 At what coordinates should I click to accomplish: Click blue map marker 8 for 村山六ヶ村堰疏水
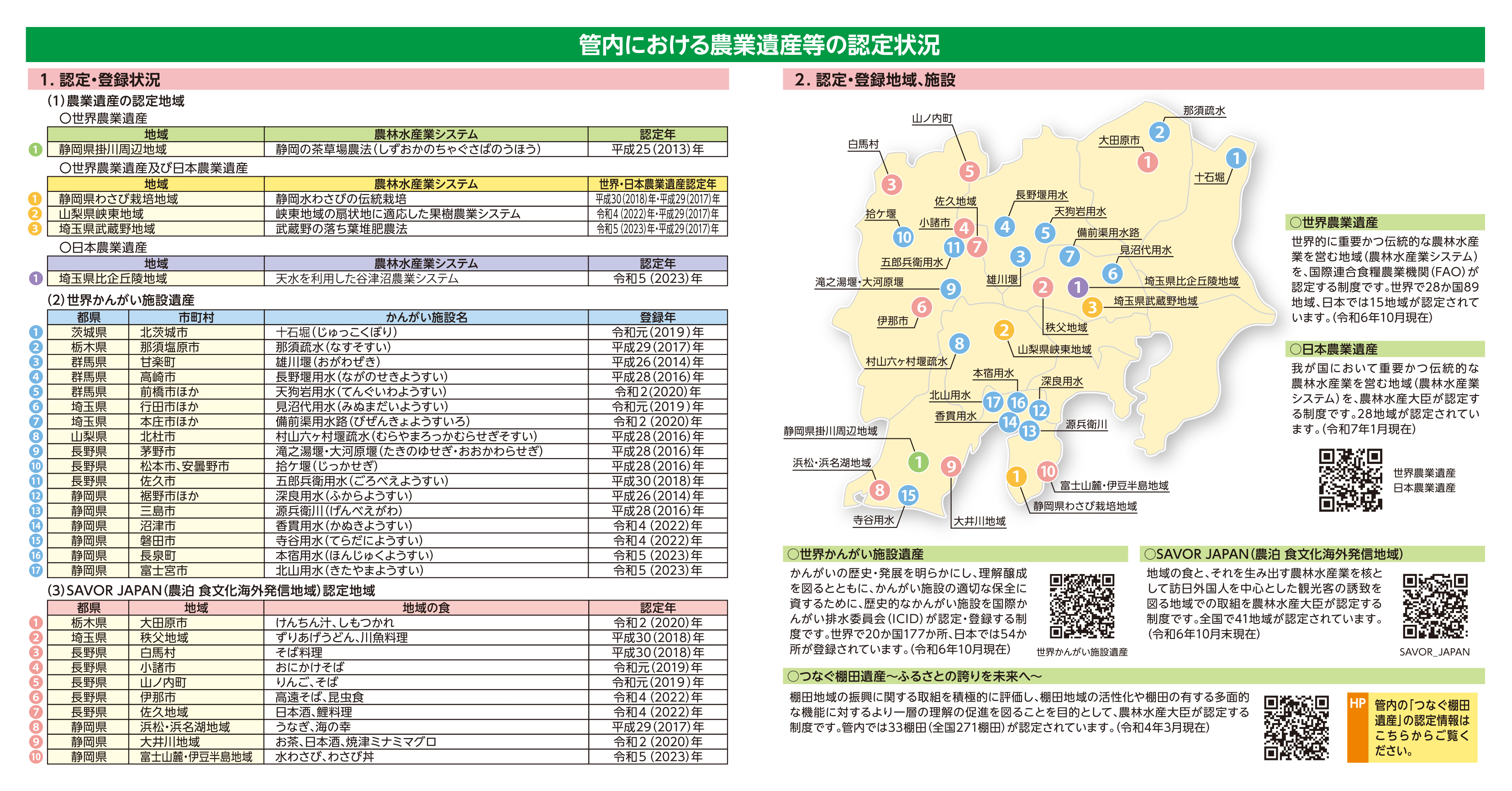click(x=959, y=344)
